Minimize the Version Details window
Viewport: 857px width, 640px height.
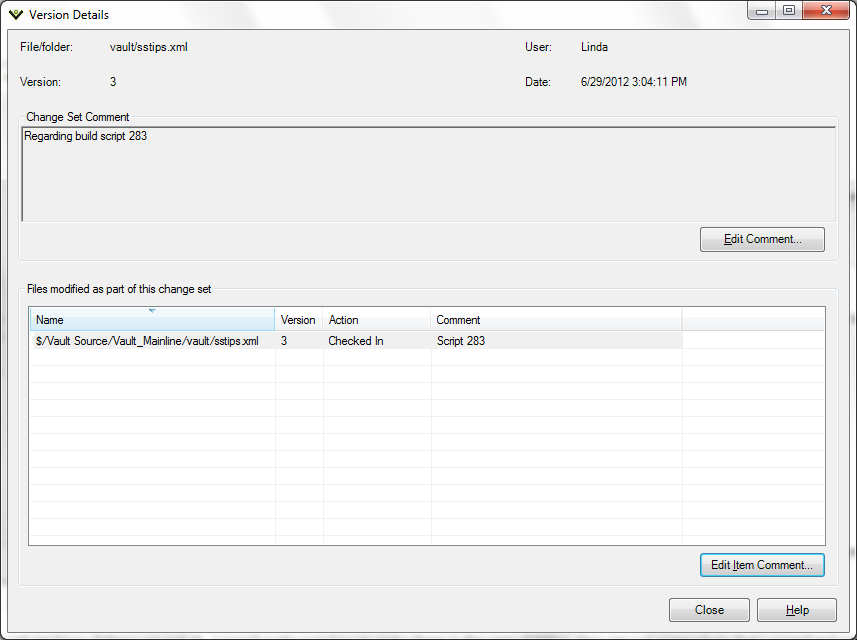click(x=763, y=11)
